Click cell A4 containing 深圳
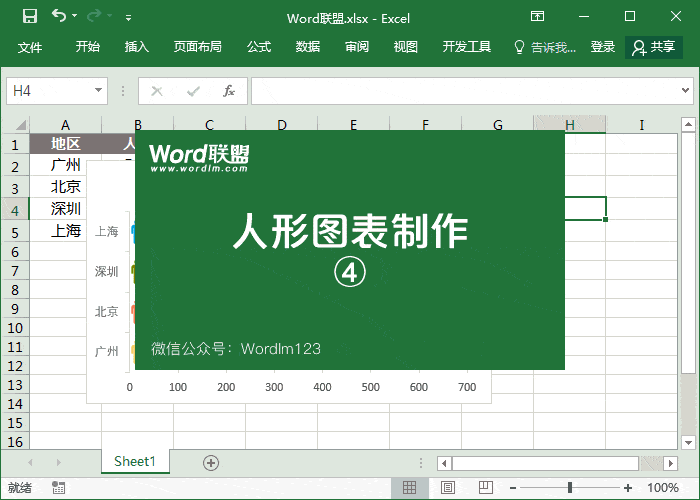This screenshot has width=700, height=500. 66,208
